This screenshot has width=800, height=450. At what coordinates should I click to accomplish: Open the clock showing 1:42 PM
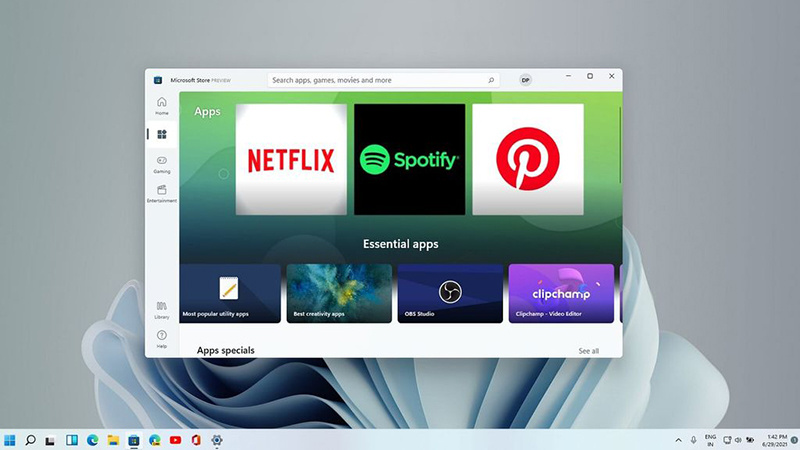tap(774, 440)
